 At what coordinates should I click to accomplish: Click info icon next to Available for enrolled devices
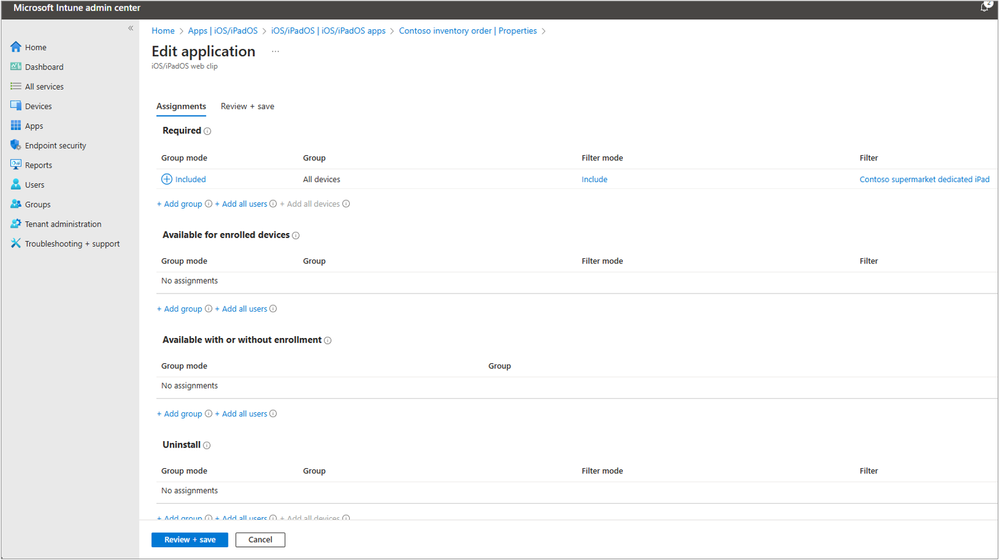pyautogui.click(x=296, y=236)
